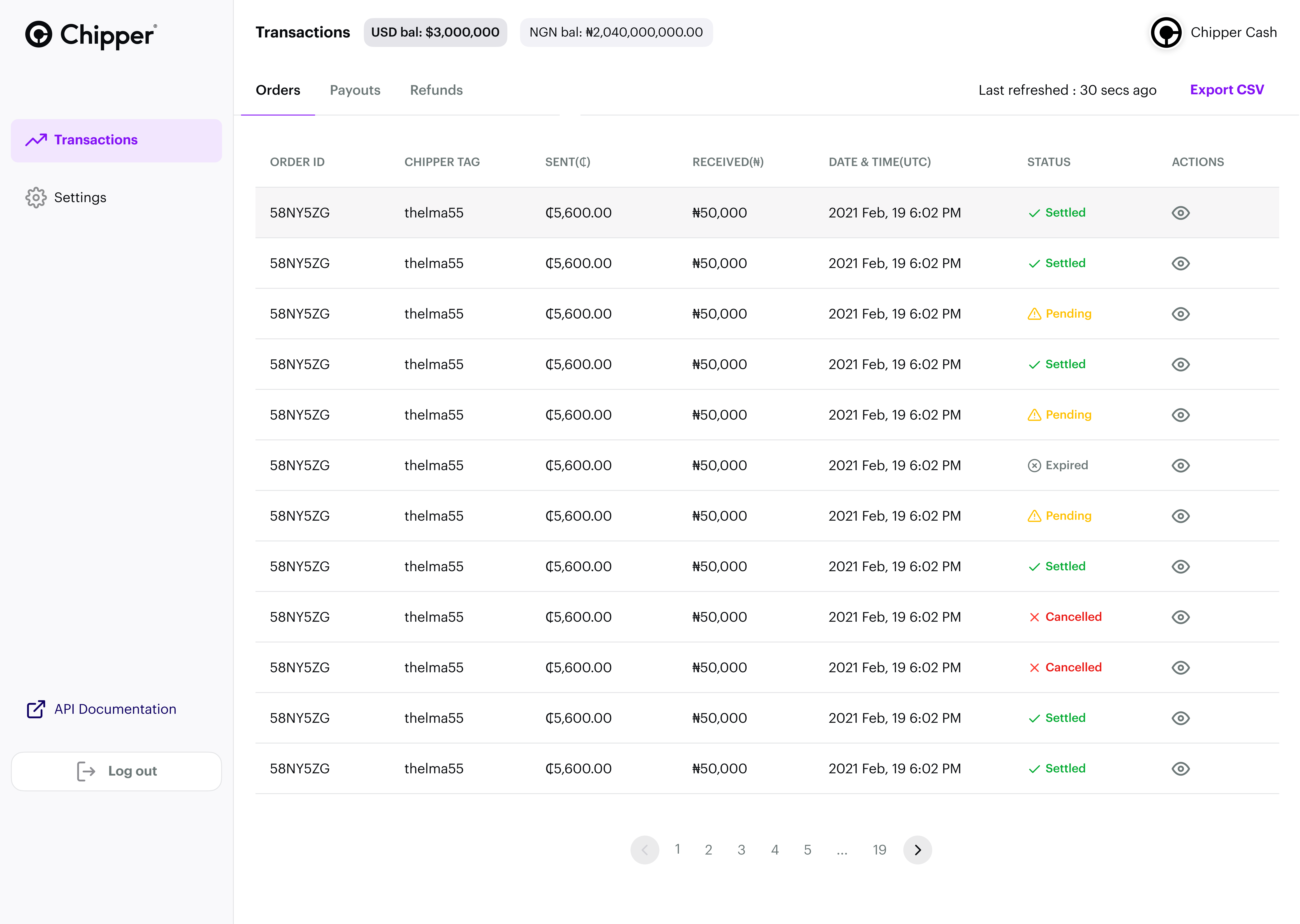Click the Chipper Cash profile avatar
The width and height of the screenshot is (1300, 924).
pyautogui.click(x=1166, y=33)
